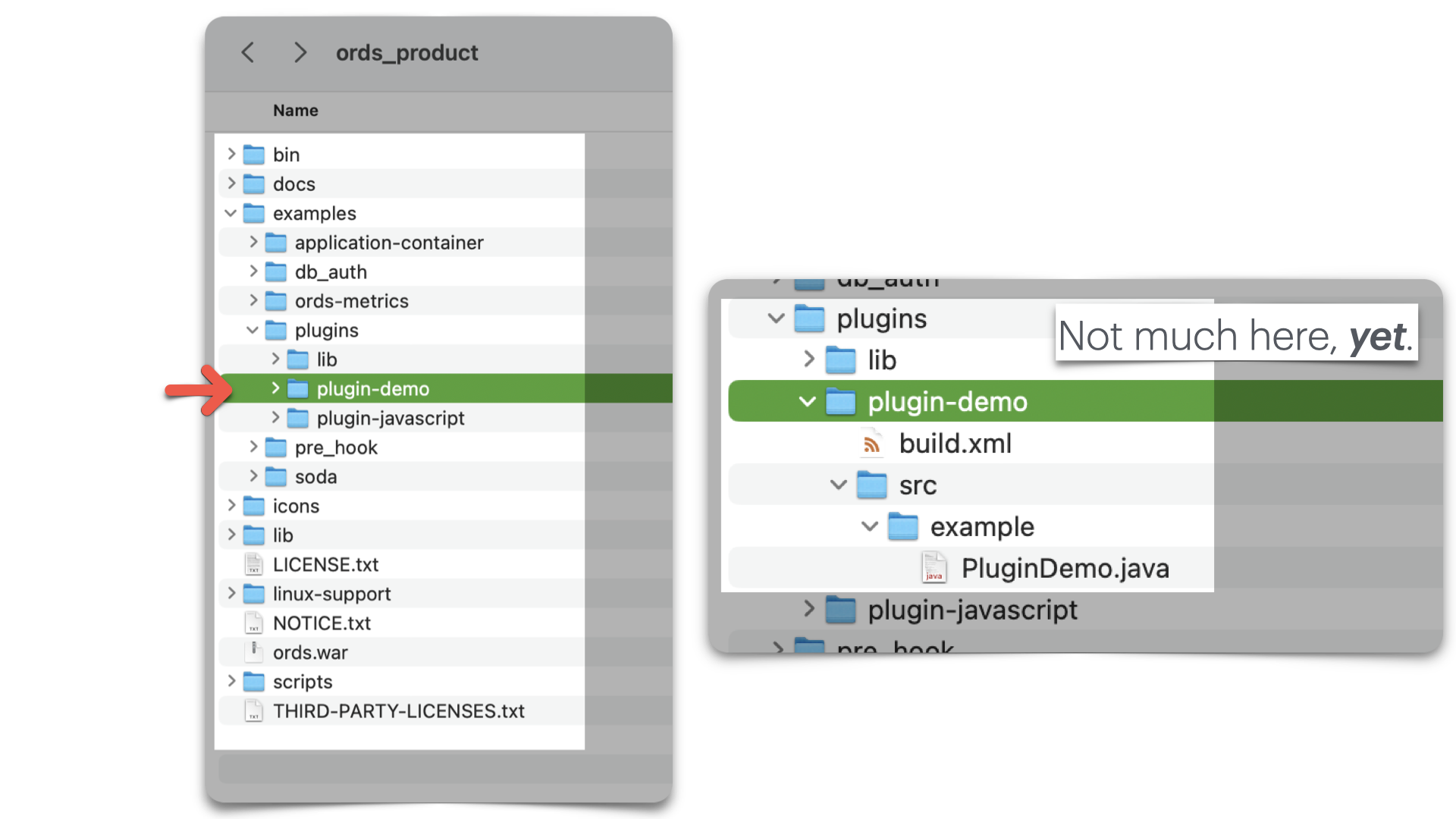Click the ords_product title label
The height and width of the screenshot is (819, 1456).
[407, 52]
